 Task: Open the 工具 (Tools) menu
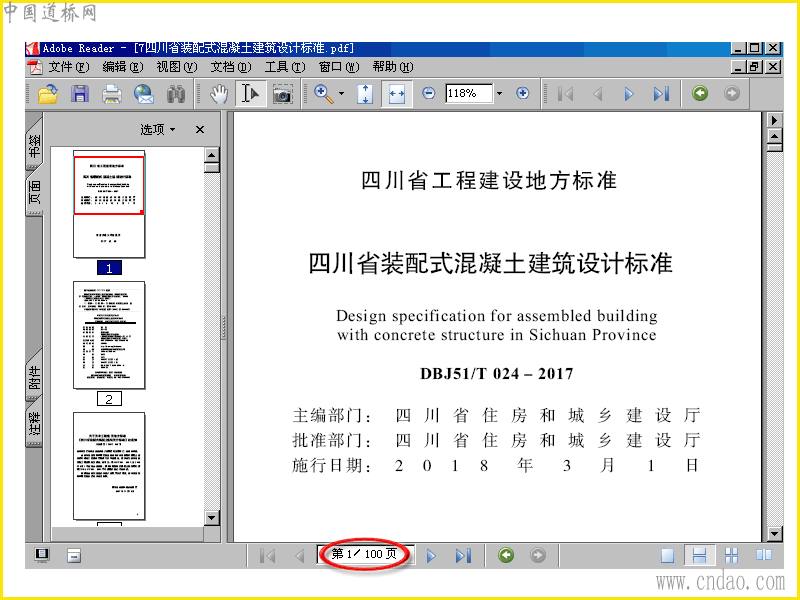[x=285, y=67]
